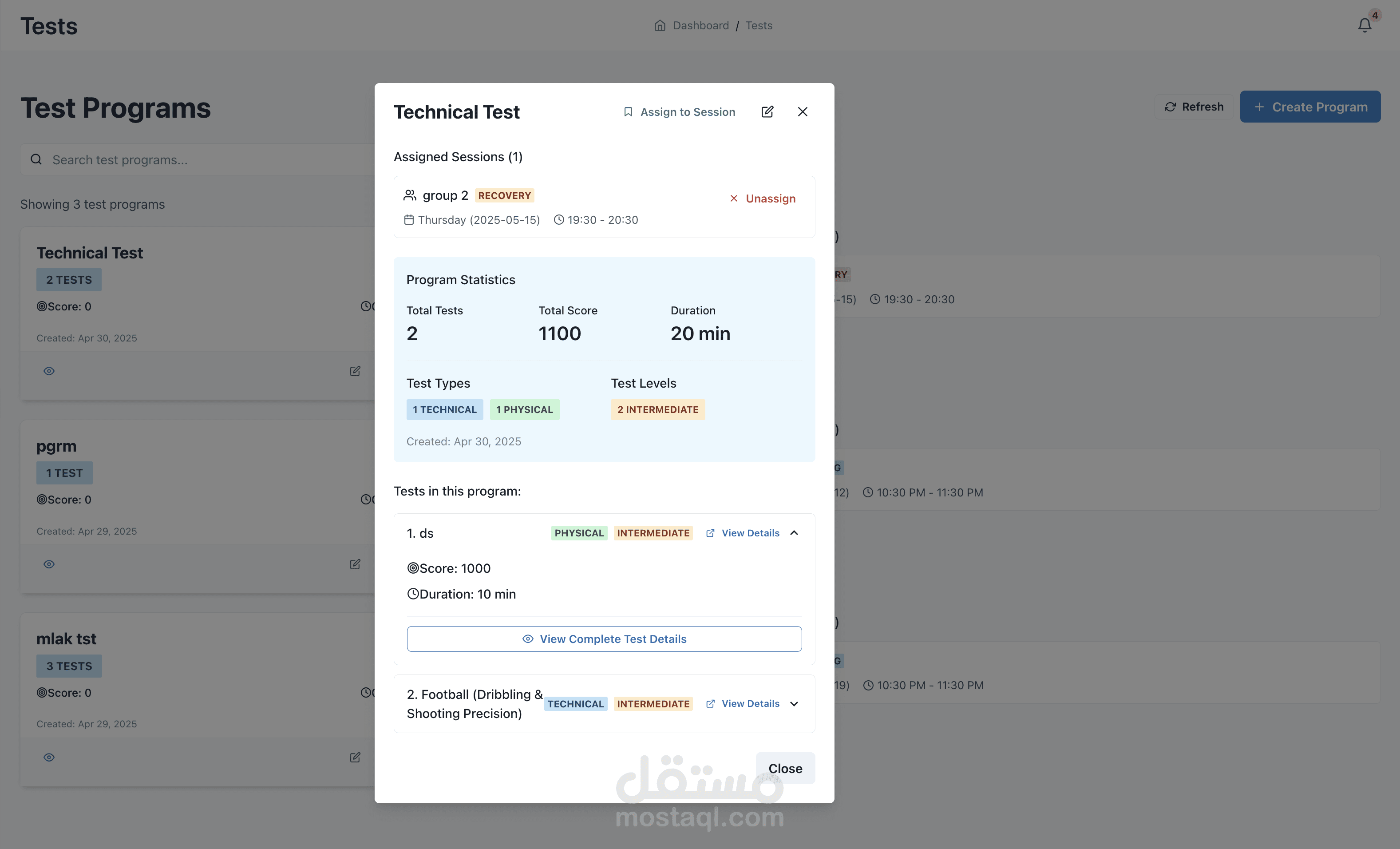Click the 2 INTERMEDIATE level badge
1400x849 pixels.
click(657, 410)
